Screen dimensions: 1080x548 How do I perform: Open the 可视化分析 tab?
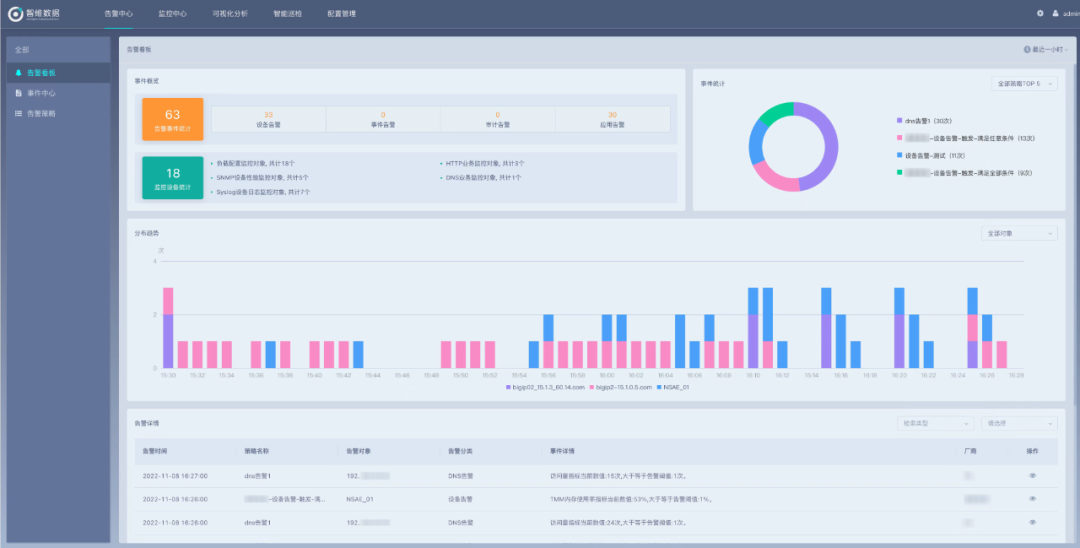(230, 14)
